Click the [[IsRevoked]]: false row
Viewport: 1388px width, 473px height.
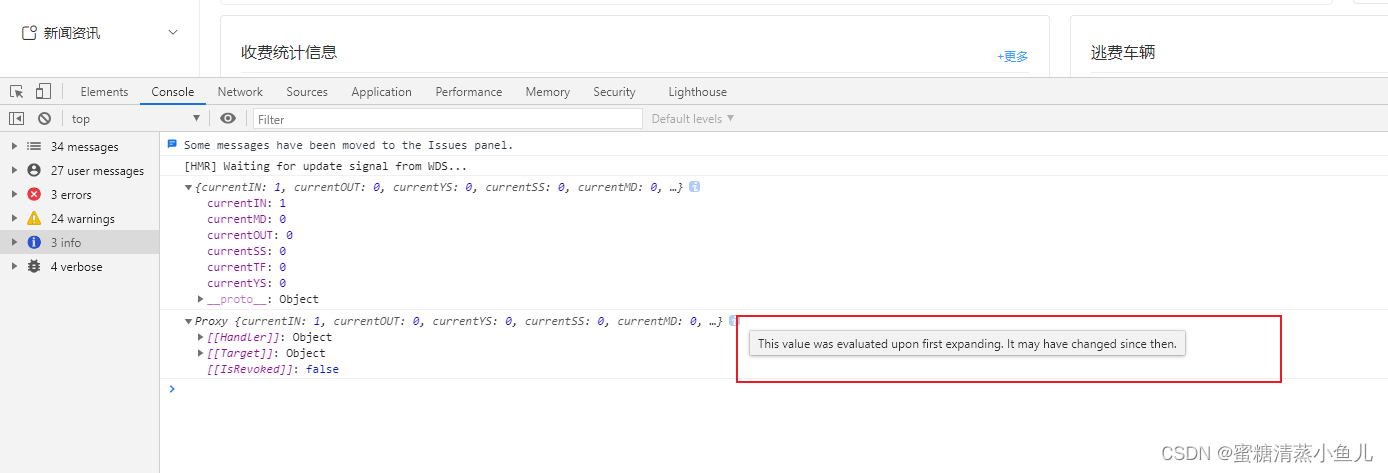click(272, 369)
